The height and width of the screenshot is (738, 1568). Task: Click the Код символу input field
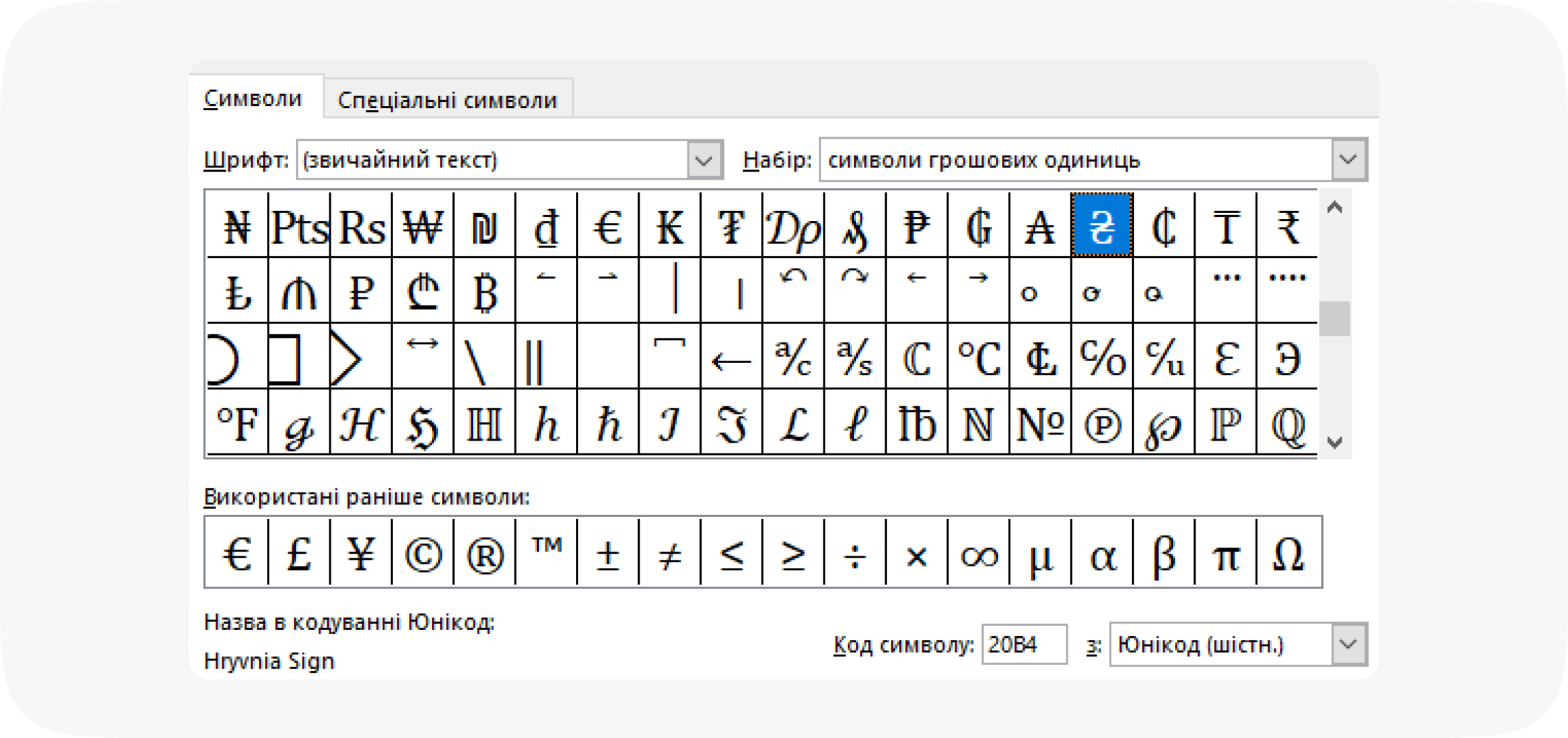coord(1023,644)
